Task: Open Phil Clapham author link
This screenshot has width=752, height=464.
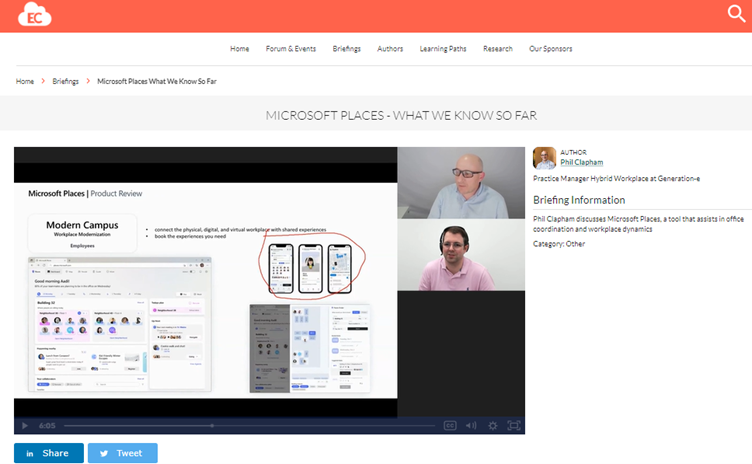Action: [582, 162]
